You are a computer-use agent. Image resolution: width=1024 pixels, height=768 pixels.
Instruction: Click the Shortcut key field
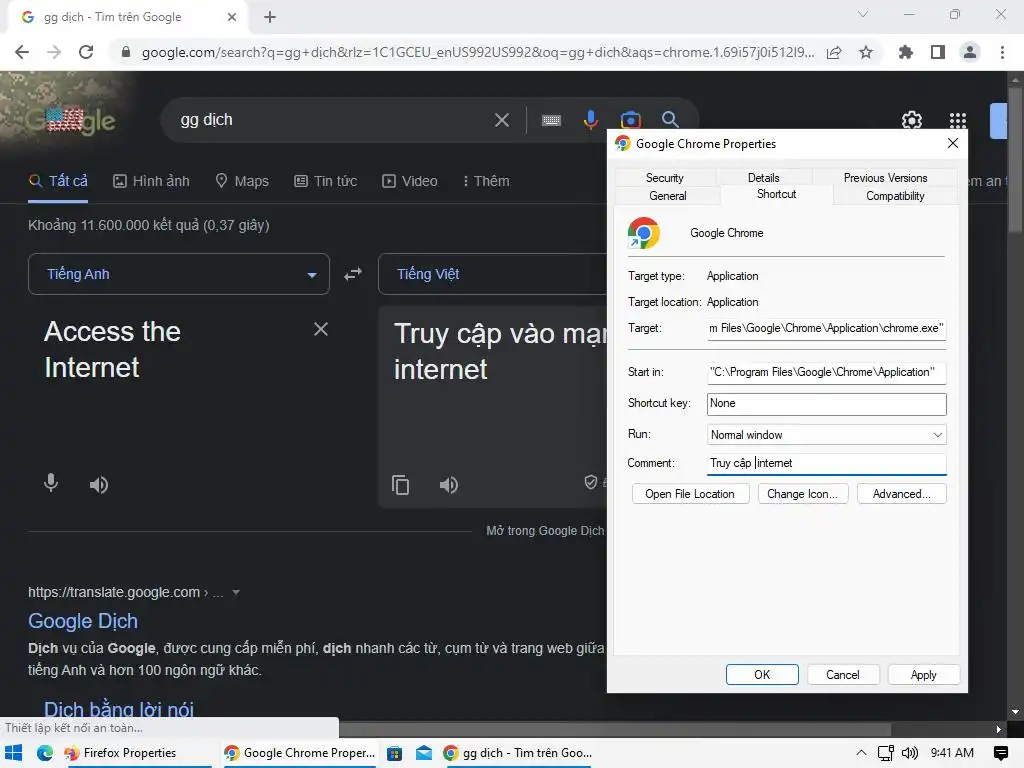point(826,404)
